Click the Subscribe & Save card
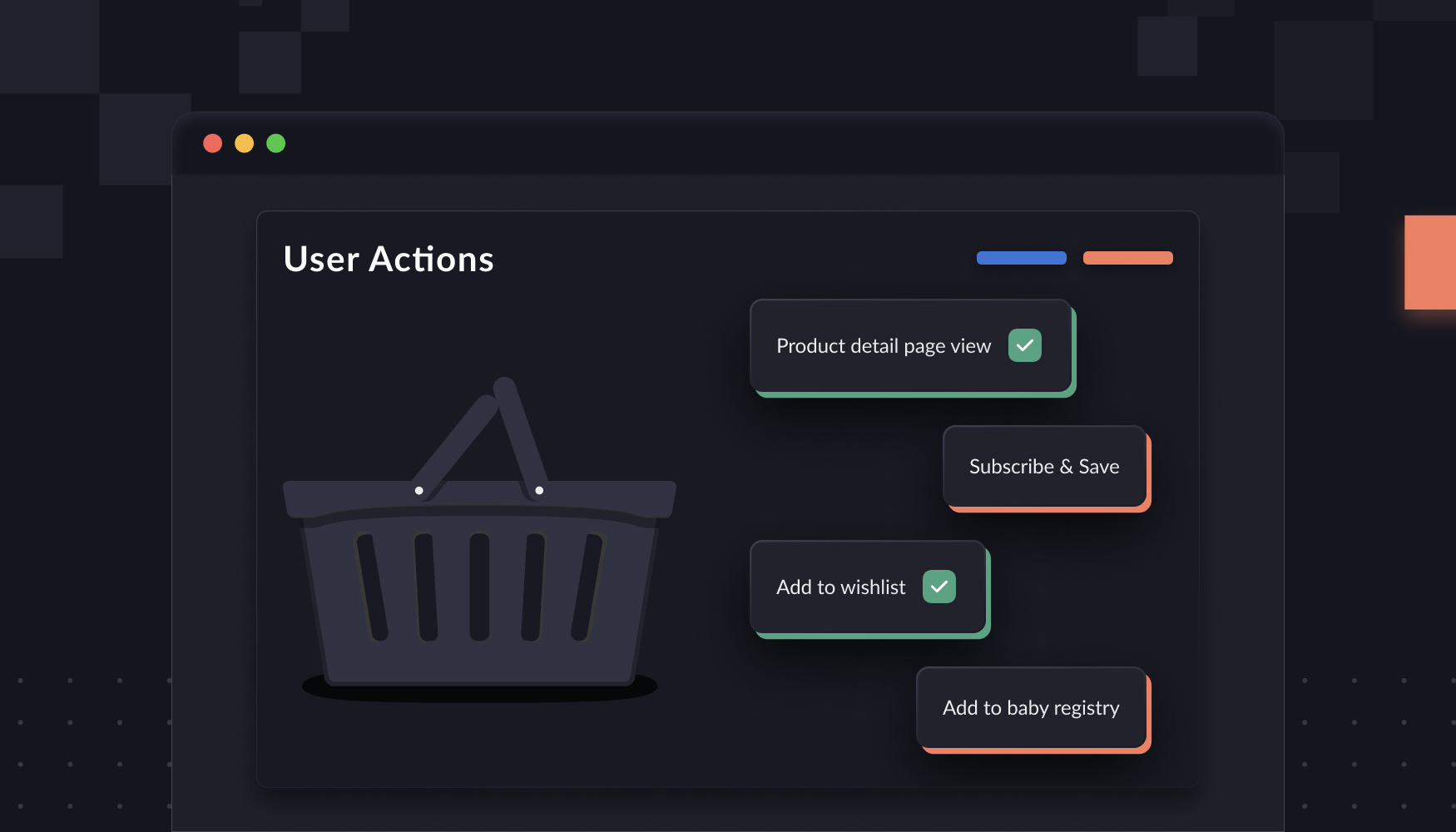Image resolution: width=1456 pixels, height=832 pixels. tap(1045, 467)
